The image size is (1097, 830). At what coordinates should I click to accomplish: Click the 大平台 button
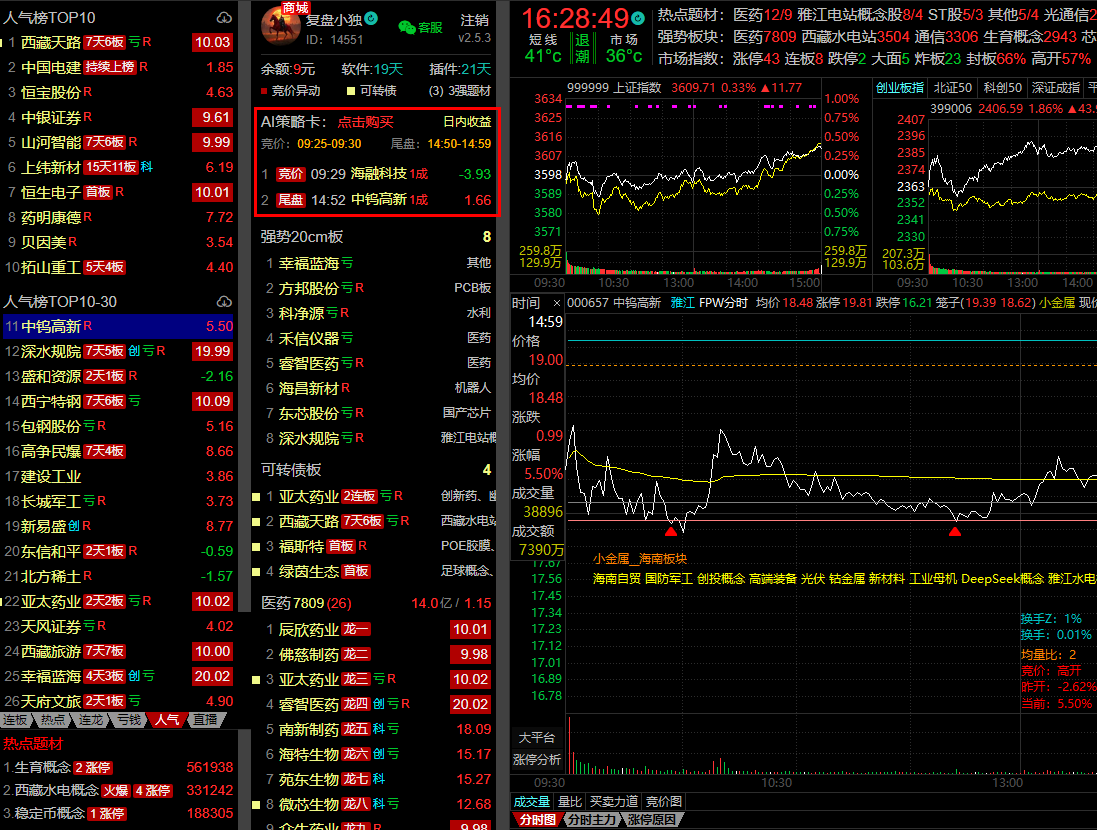point(537,738)
